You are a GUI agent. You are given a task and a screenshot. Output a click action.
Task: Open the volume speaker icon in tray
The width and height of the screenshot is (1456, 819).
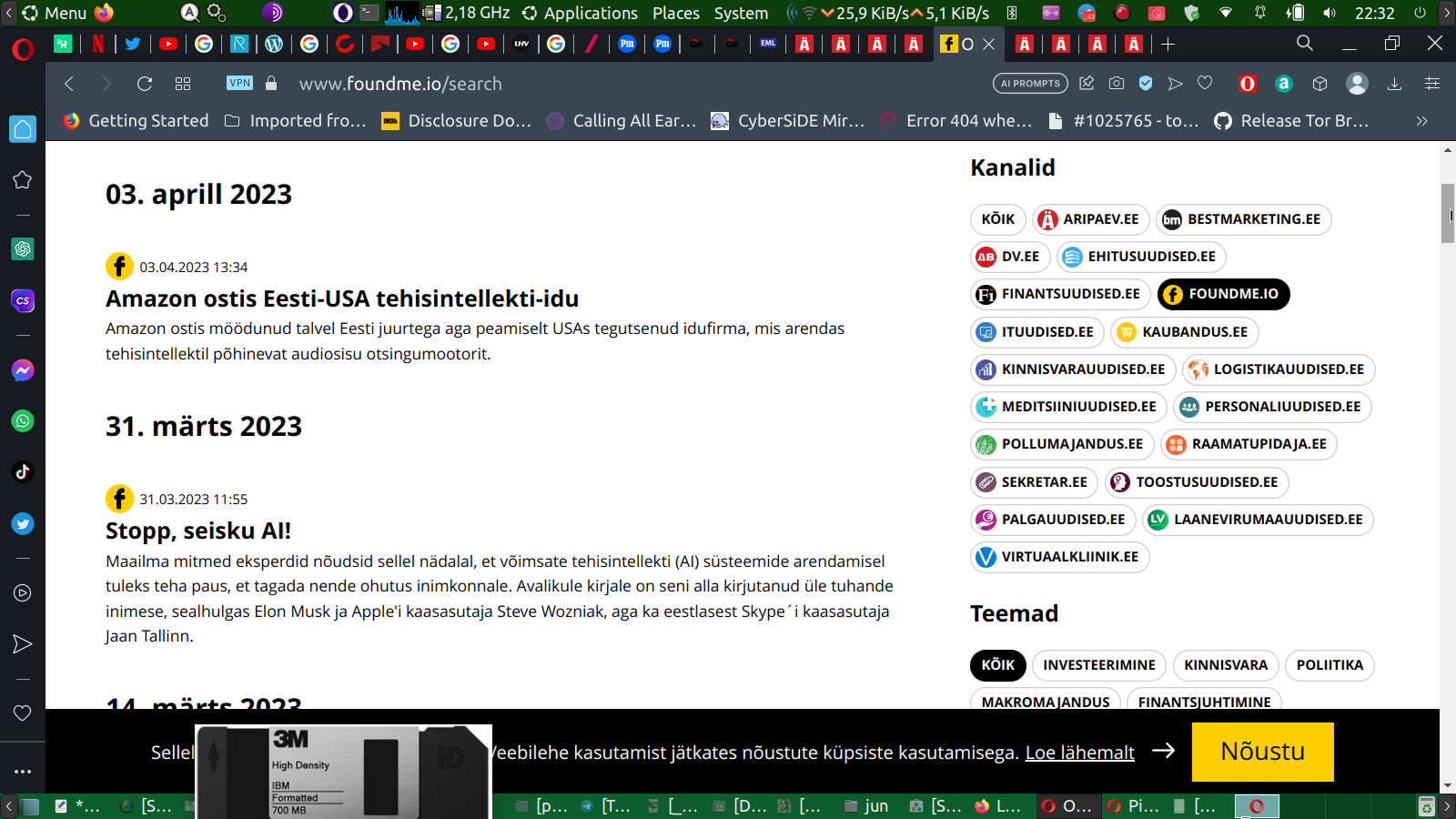pos(1330,13)
